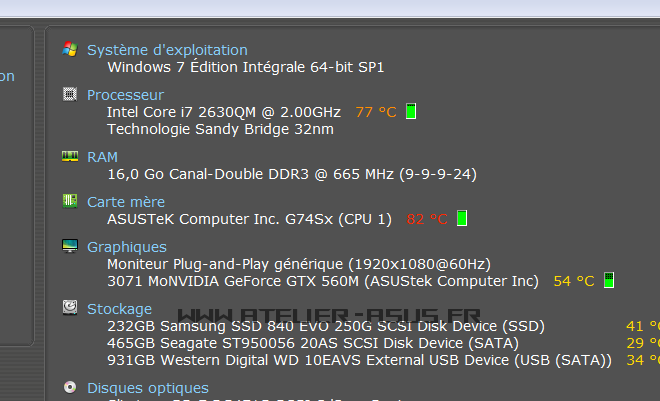Open the Carte mère section

pos(126,202)
